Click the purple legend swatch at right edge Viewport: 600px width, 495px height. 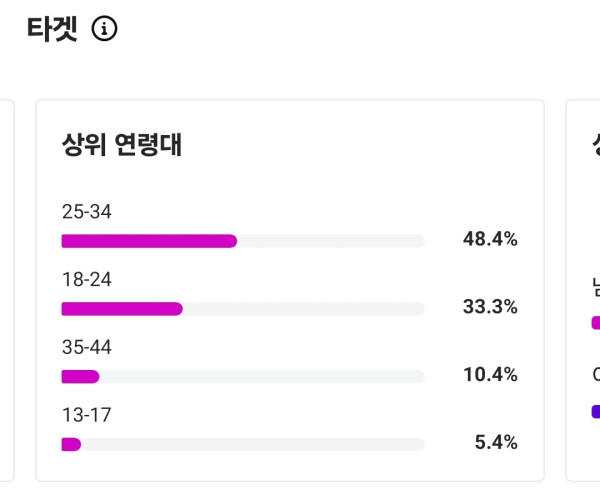(596, 411)
